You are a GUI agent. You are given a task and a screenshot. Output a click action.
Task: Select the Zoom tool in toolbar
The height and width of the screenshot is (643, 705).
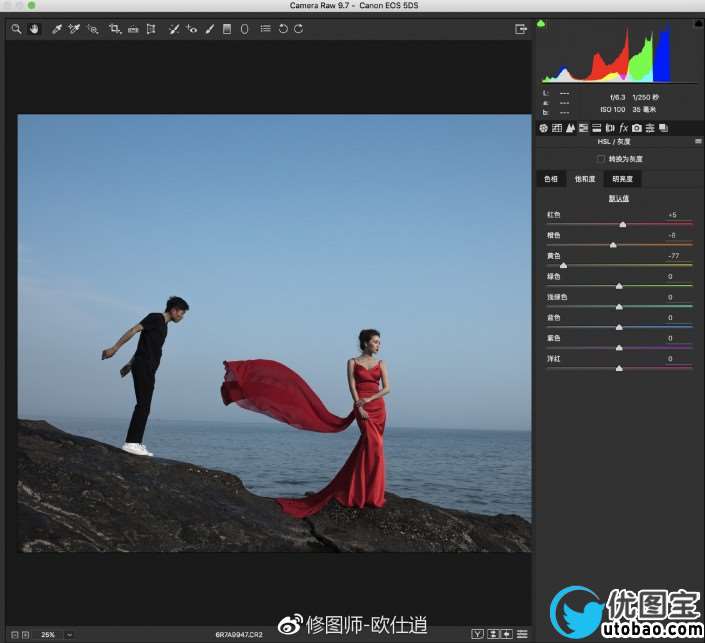[x=16, y=29]
